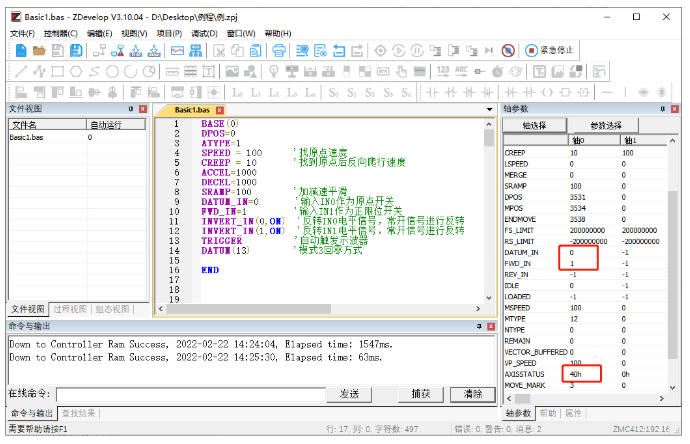
Task: Select the 123 numeric display icon
Action: 443,70
